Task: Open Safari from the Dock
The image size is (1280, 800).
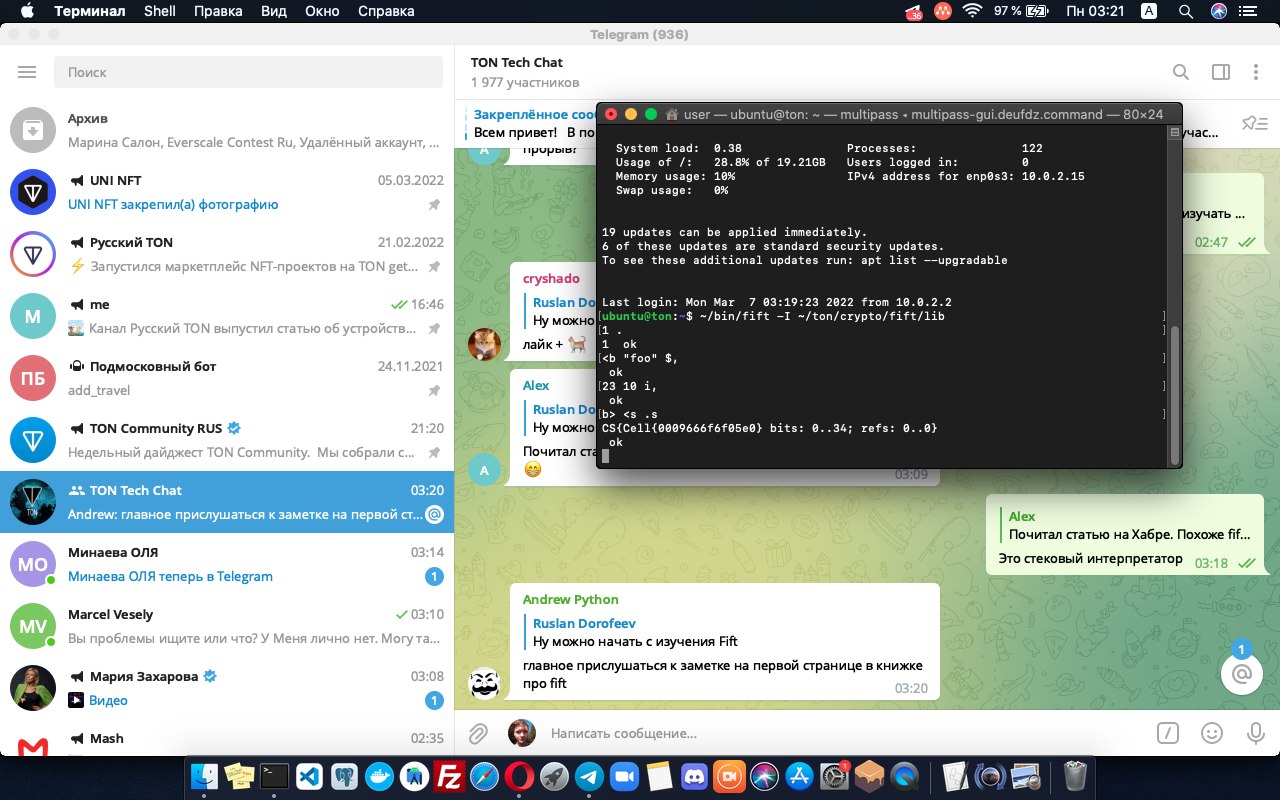Action: (484, 775)
